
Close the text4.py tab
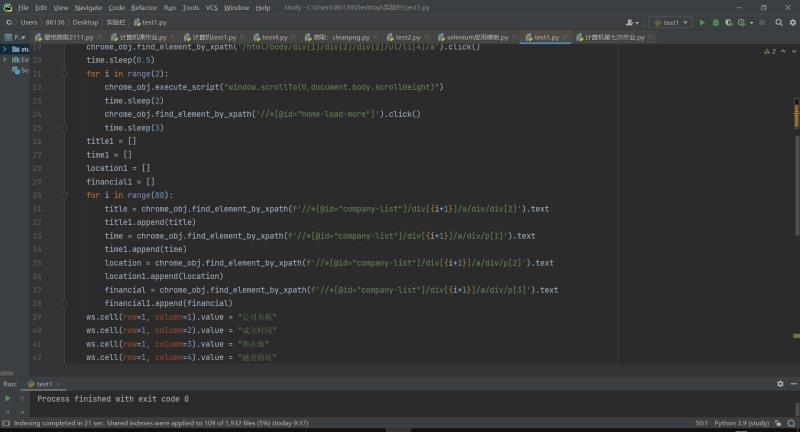(293, 37)
